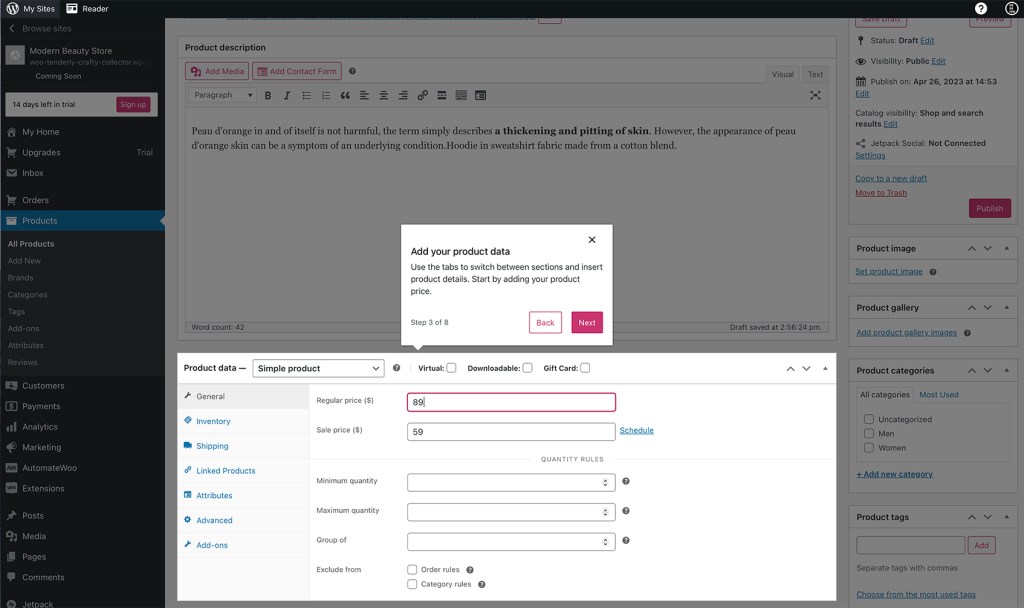The height and width of the screenshot is (608, 1024).
Task: Move Product data panel down
Action: 807,368
